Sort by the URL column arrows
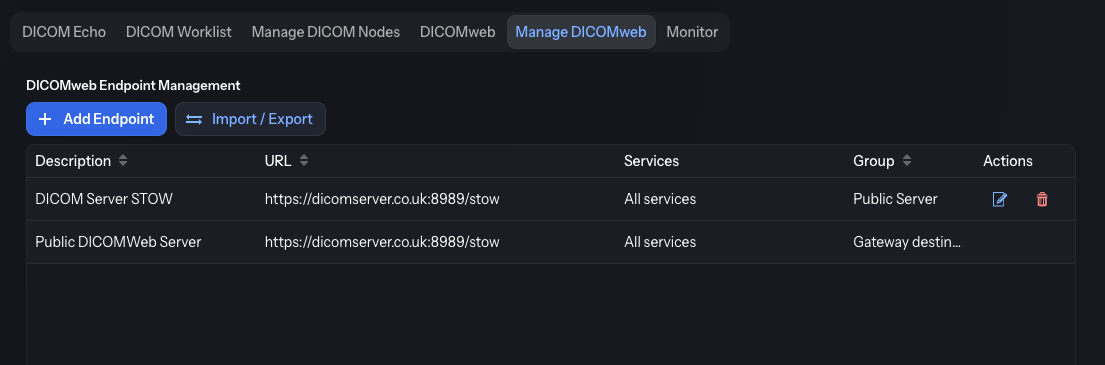 (304, 161)
